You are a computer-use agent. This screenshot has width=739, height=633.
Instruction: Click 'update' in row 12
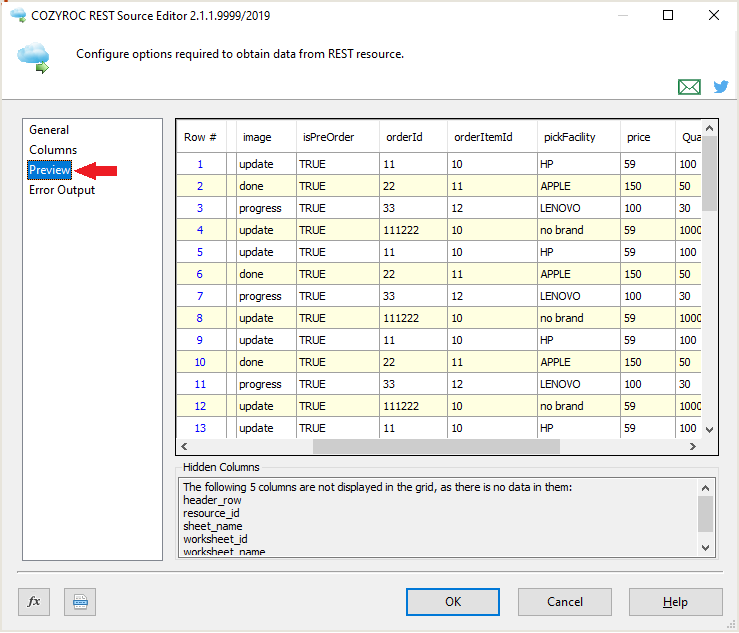click(266, 406)
